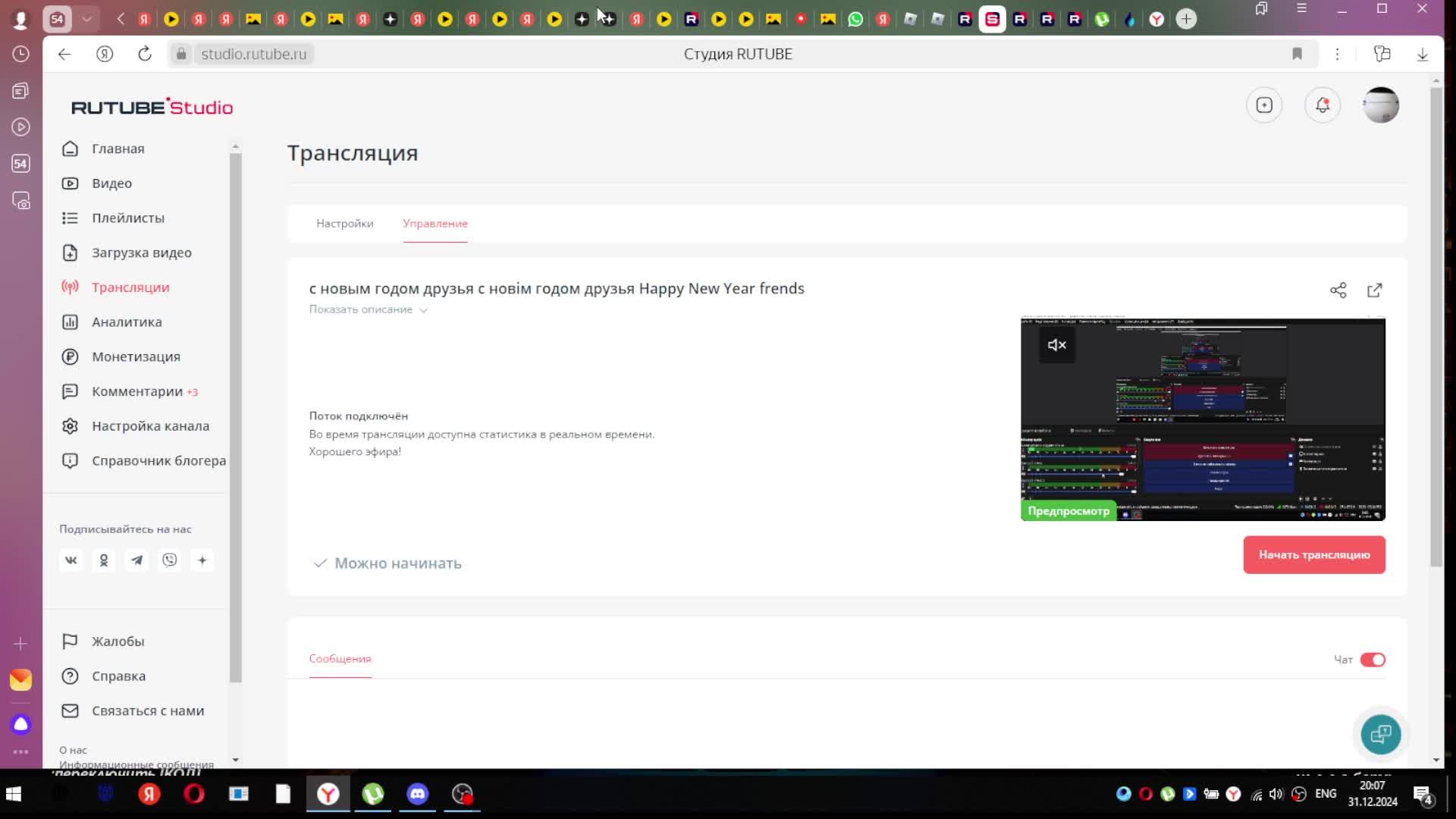Open the Сообщения tab
The height and width of the screenshot is (819, 1456).
tap(340, 659)
